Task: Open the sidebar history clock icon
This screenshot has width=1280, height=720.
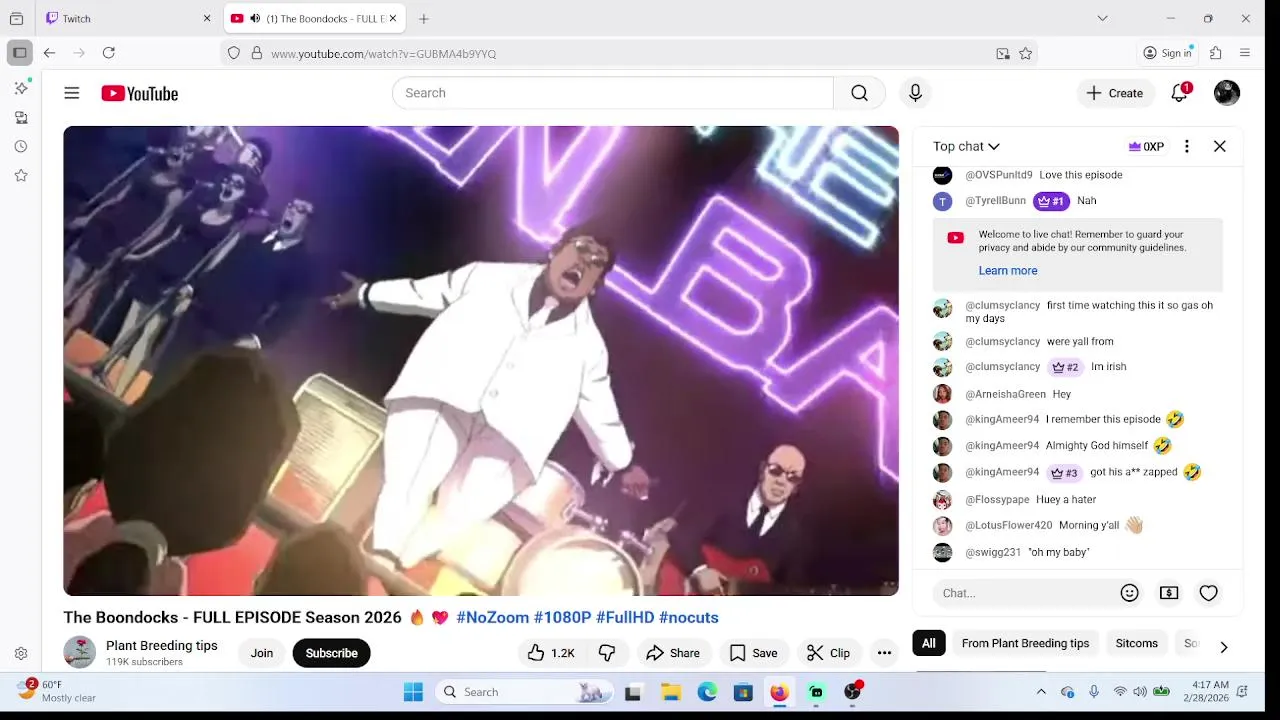Action: click(x=20, y=147)
